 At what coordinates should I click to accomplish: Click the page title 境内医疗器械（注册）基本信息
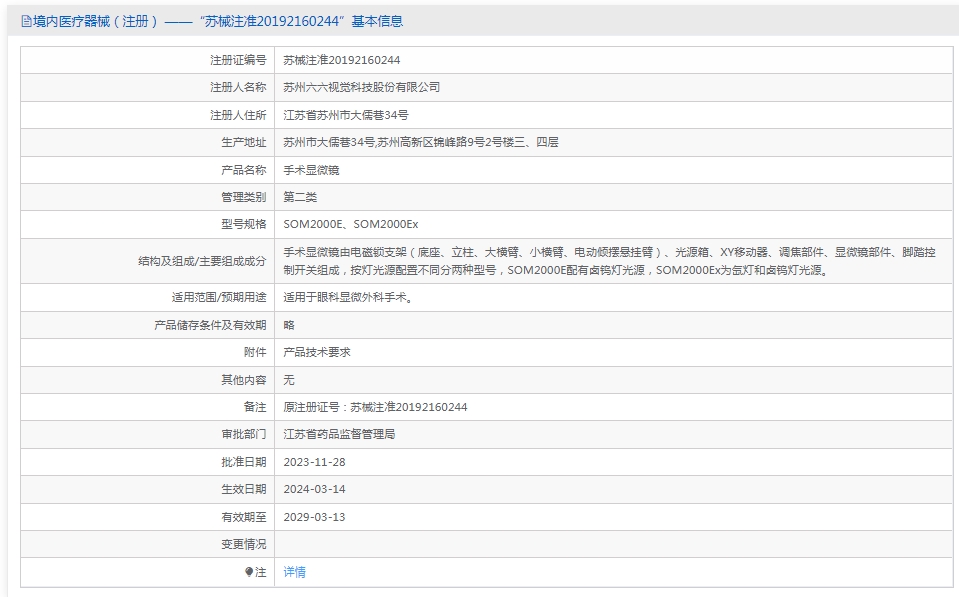[x=213, y=20]
